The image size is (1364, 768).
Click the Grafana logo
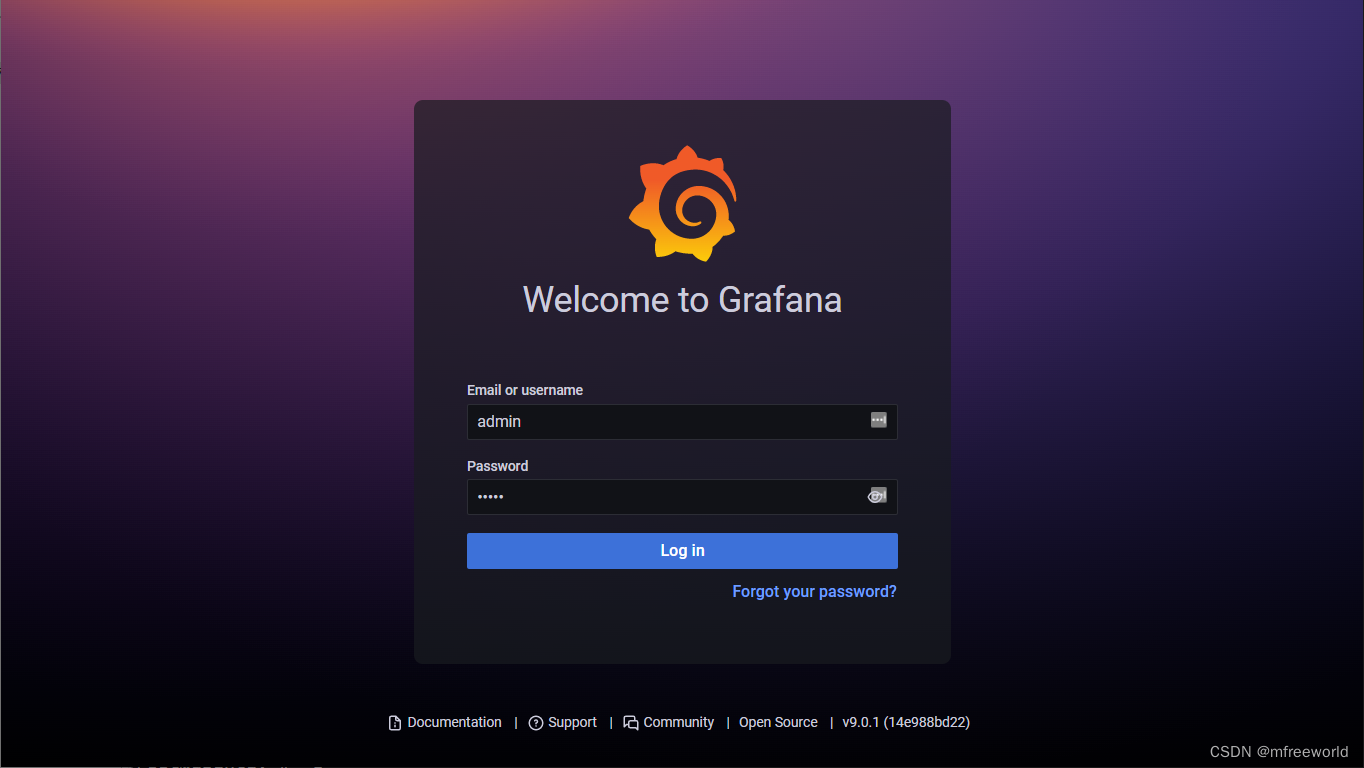pyautogui.click(x=682, y=203)
